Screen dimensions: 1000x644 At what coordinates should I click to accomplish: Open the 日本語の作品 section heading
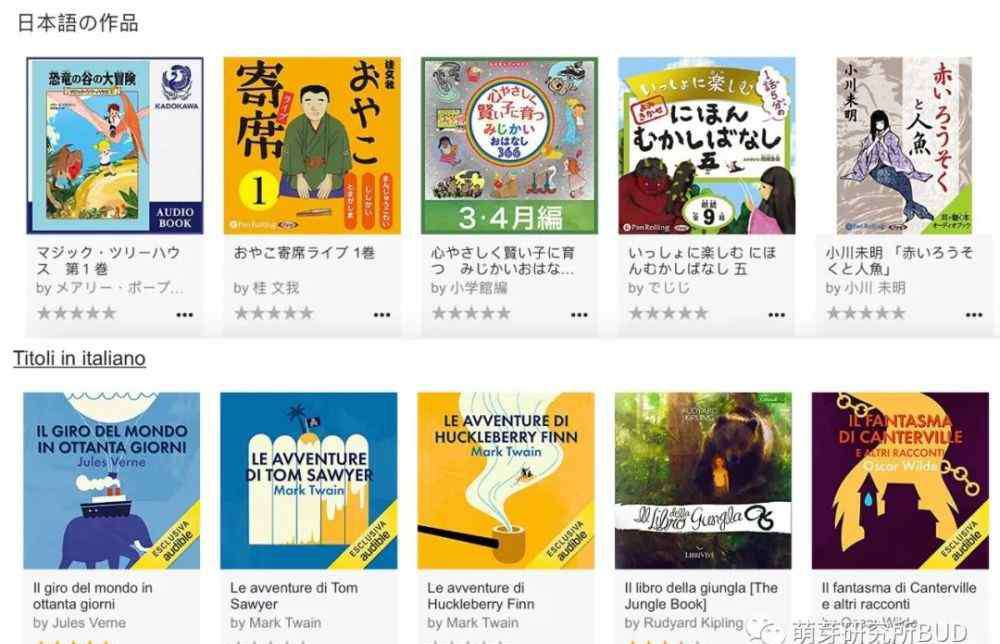point(78,23)
